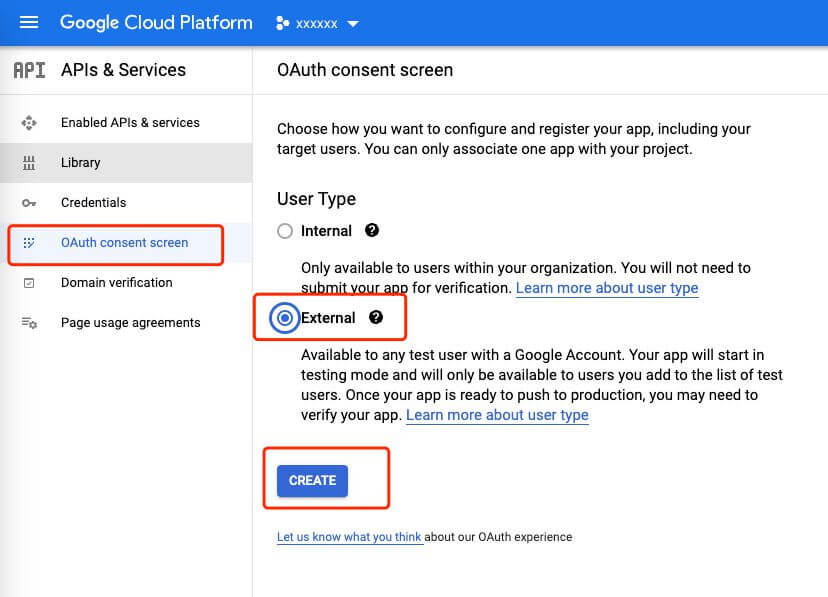Go to Domain verification page

(116, 283)
